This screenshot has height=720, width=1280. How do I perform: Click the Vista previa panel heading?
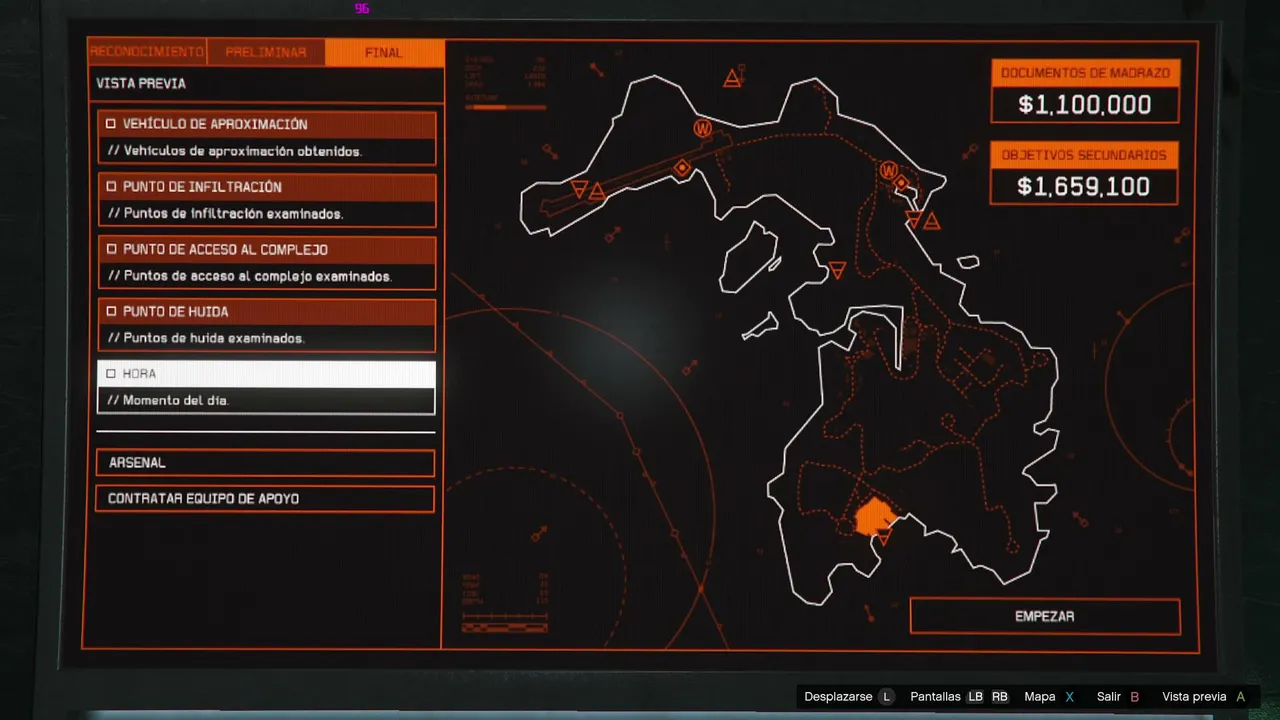click(141, 84)
